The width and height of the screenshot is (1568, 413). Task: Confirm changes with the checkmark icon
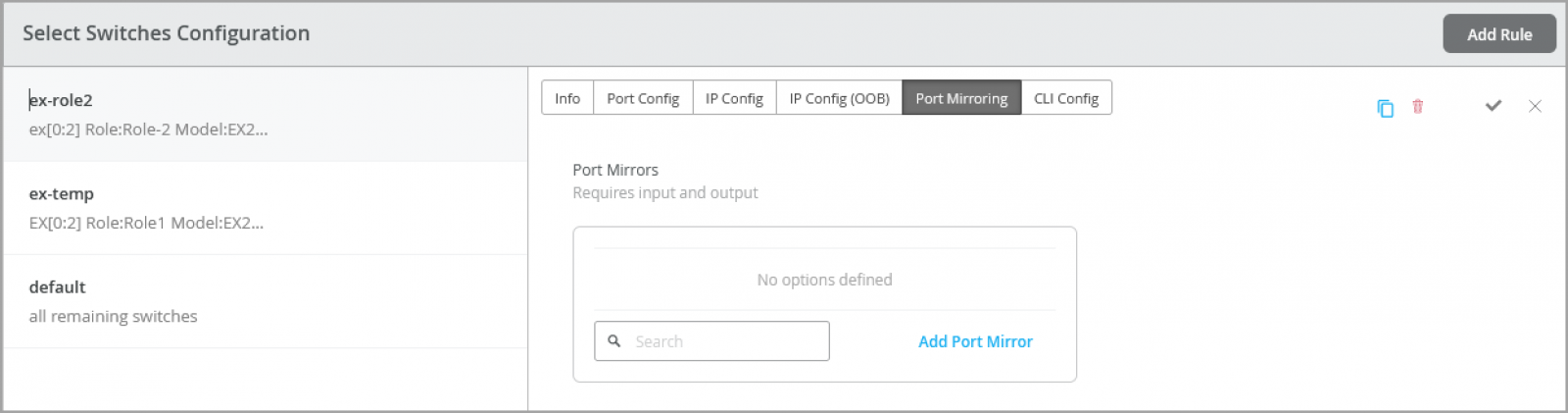(x=1493, y=106)
